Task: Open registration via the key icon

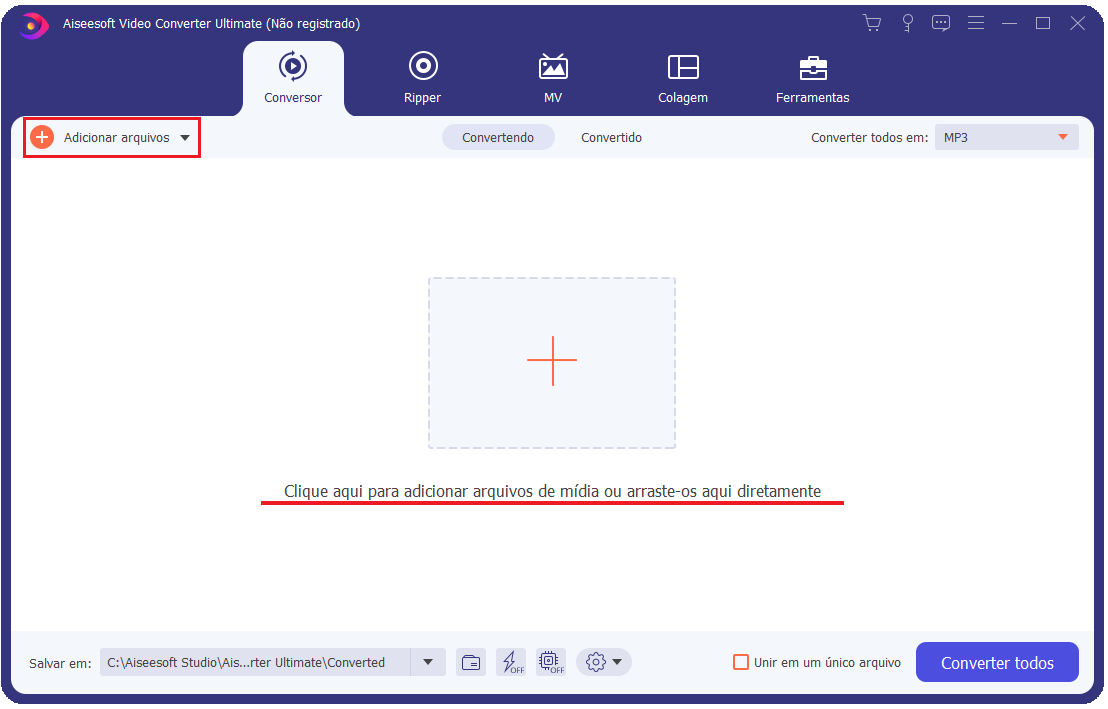Action: [907, 23]
